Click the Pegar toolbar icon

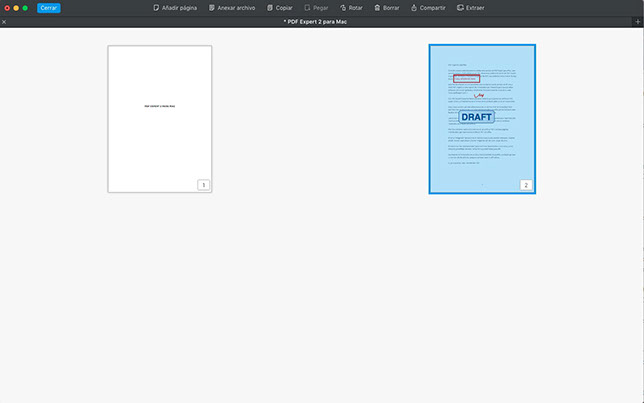click(308, 8)
